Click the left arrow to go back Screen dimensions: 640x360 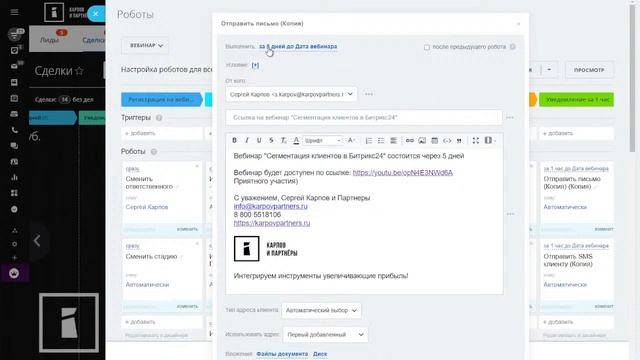(37, 240)
